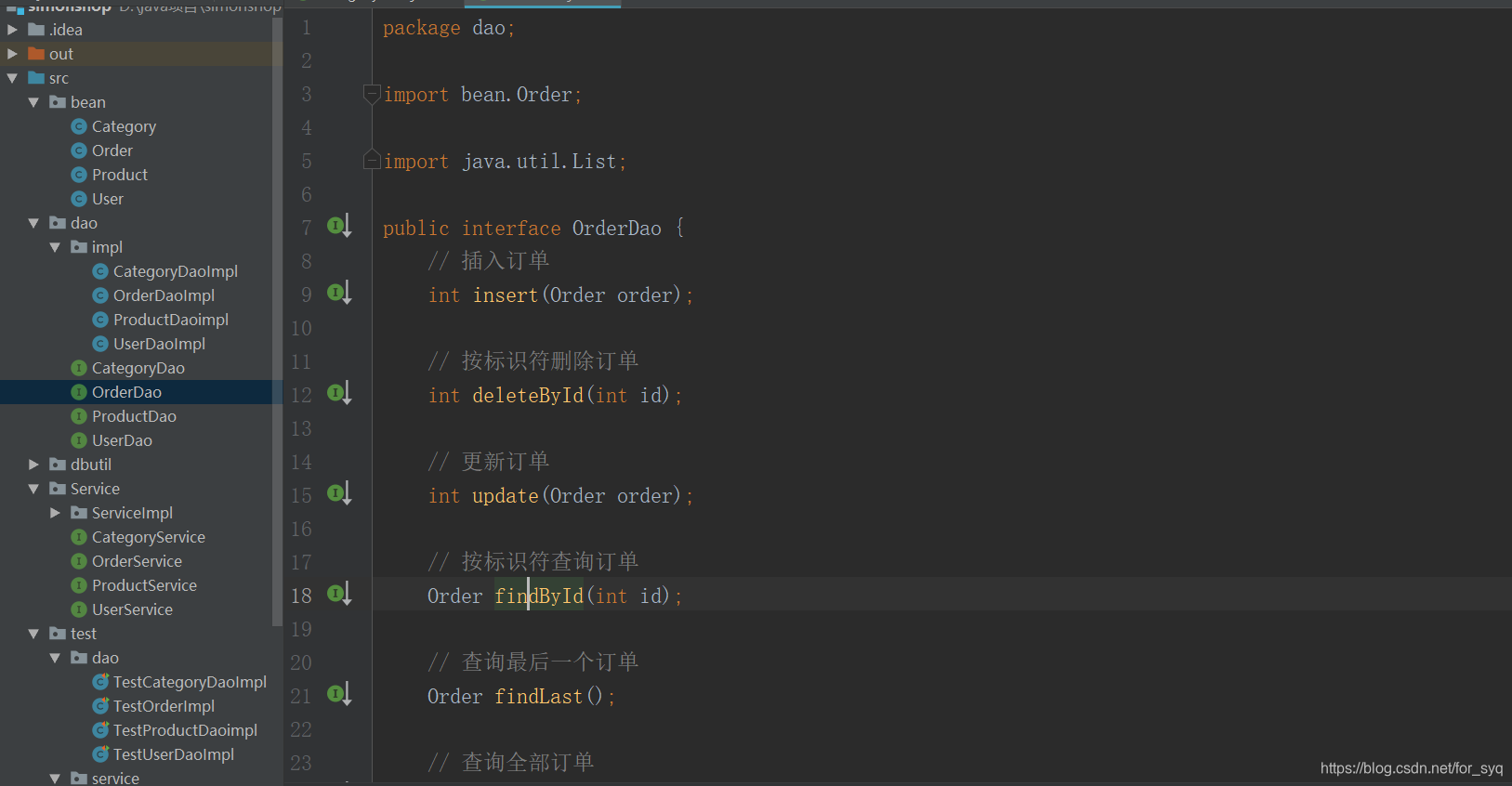
Task: Click implemented-method gutter icon for findById
Action: (339, 594)
